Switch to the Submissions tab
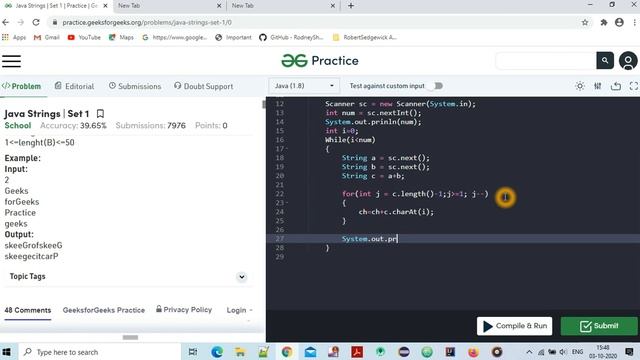Screen dimensions: 640x360 point(135,86)
